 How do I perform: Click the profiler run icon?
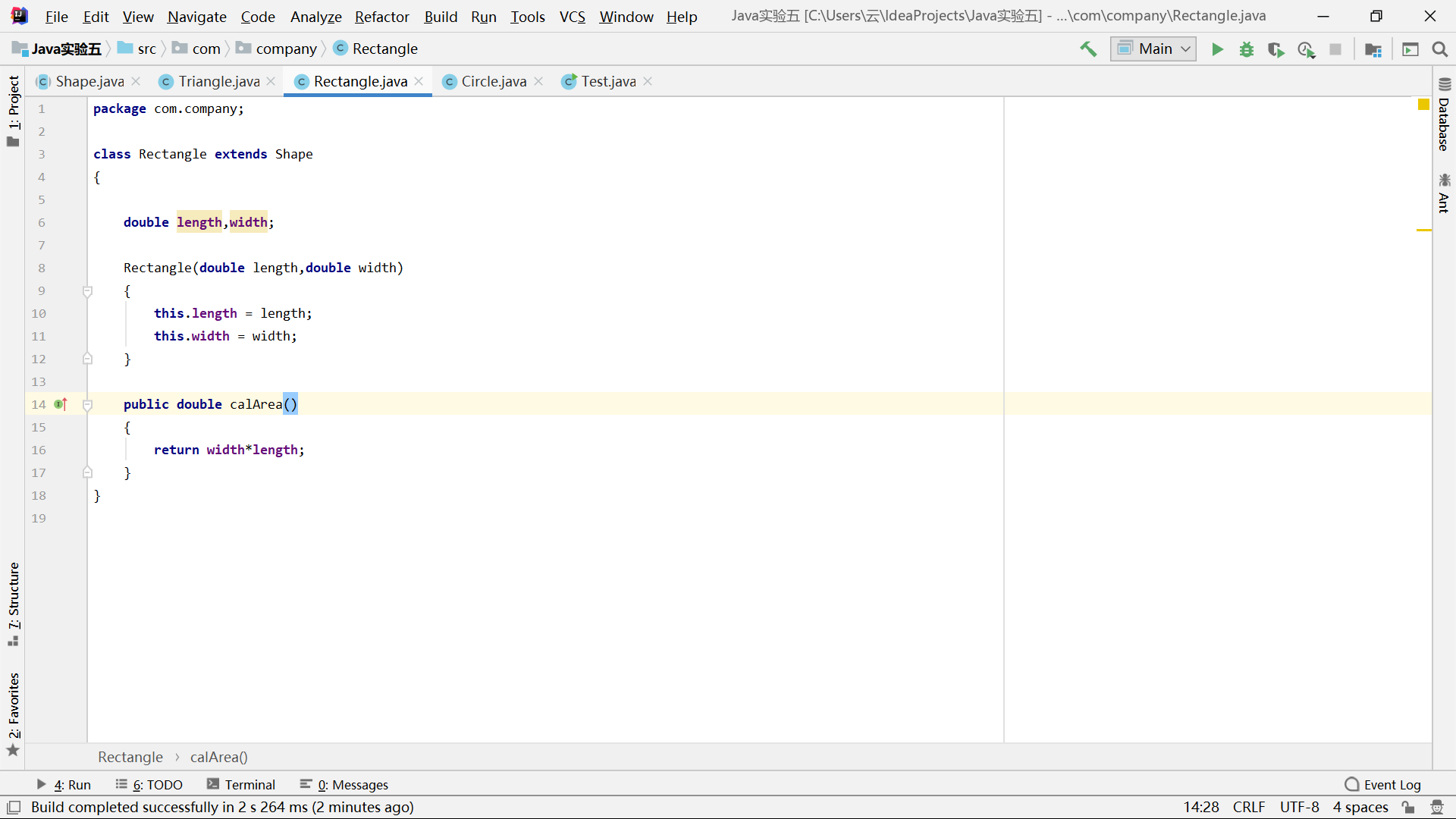1306,49
